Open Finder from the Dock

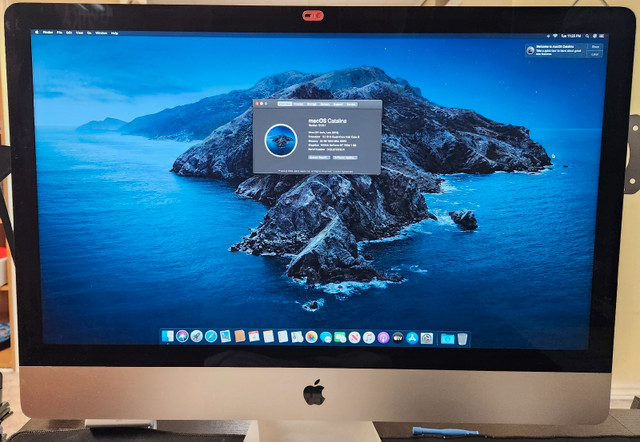click(168, 337)
